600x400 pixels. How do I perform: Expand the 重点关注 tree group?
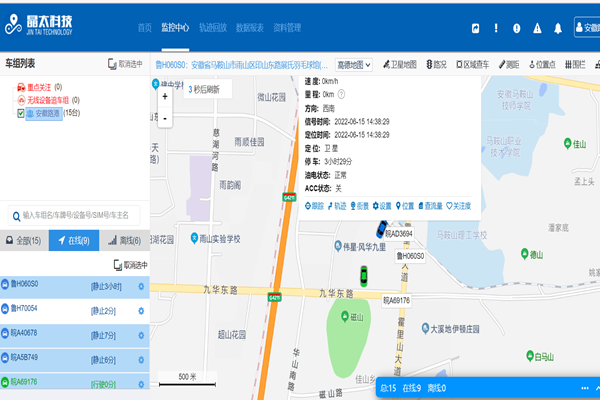tap(21, 88)
